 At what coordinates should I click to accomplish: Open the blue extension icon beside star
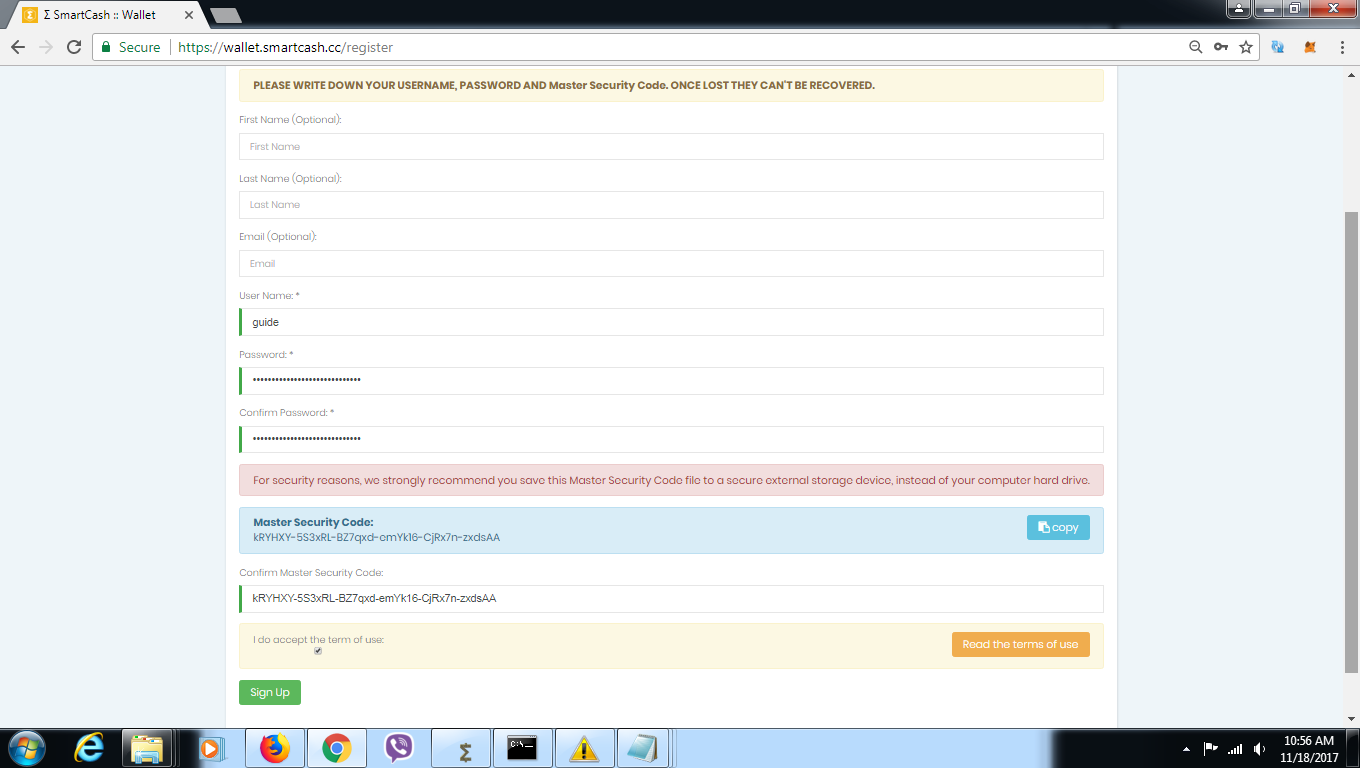pyautogui.click(x=1278, y=47)
